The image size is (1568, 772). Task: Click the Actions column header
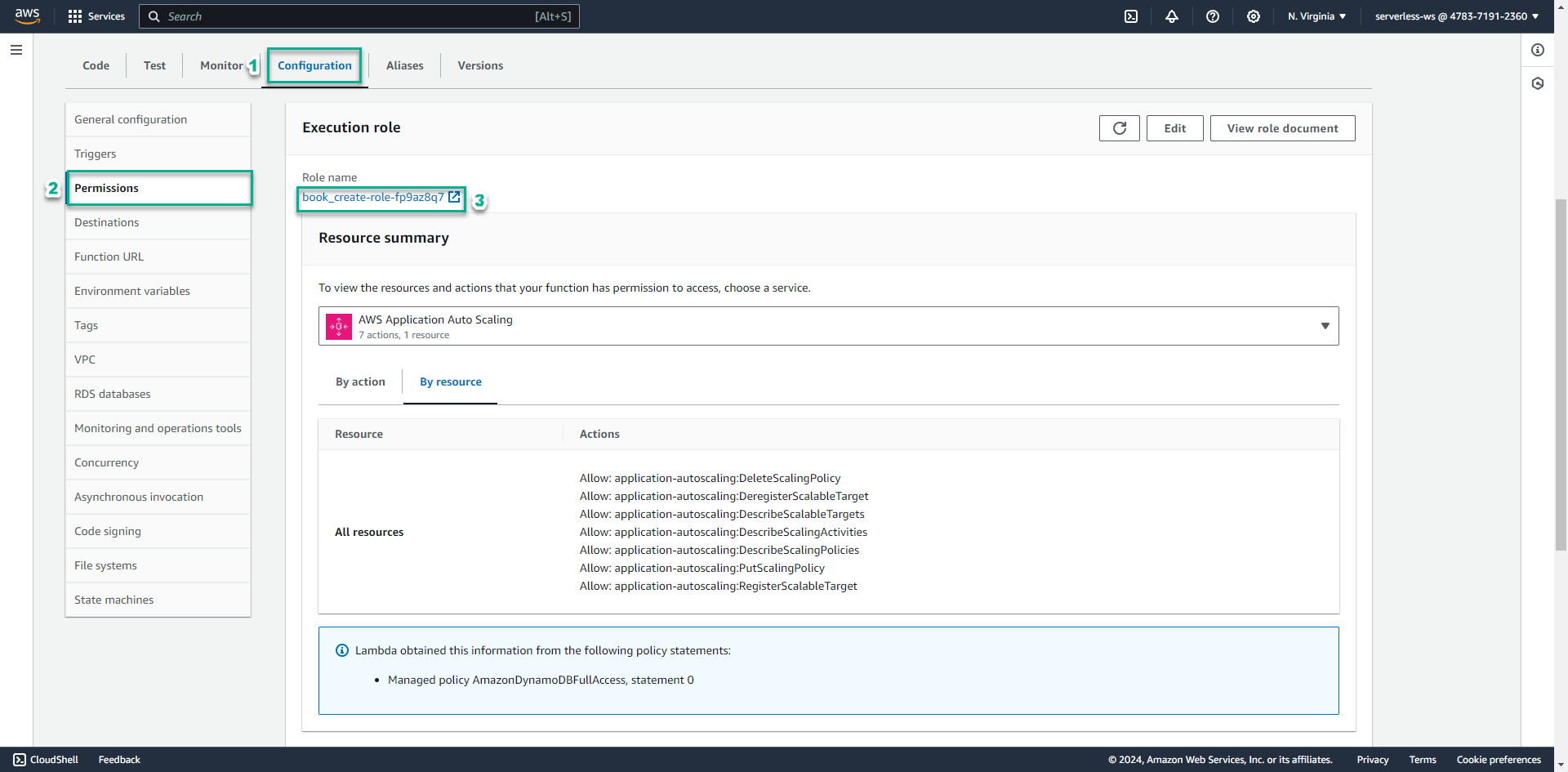[599, 434]
